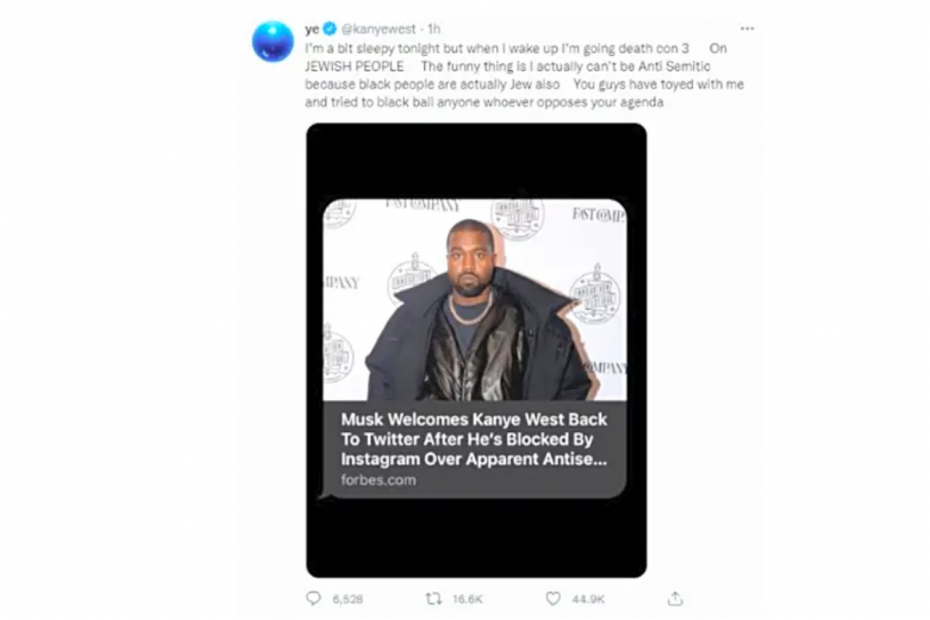This screenshot has height=620, width=930.
Task: Click the gray Forbes caption box
Action: coord(474,449)
